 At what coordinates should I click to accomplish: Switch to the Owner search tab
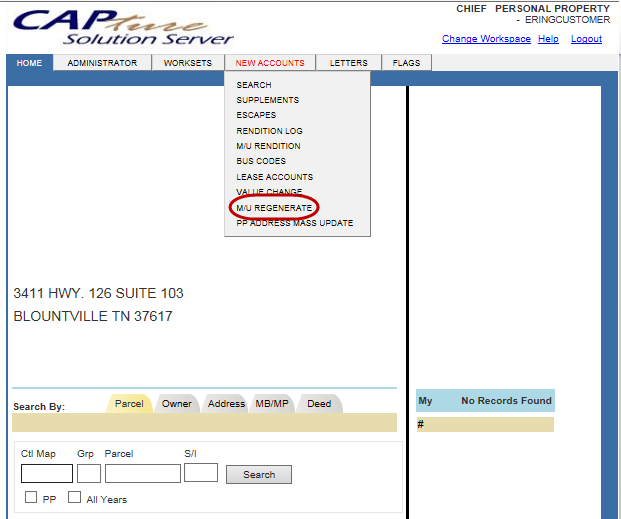coord(177,404)
